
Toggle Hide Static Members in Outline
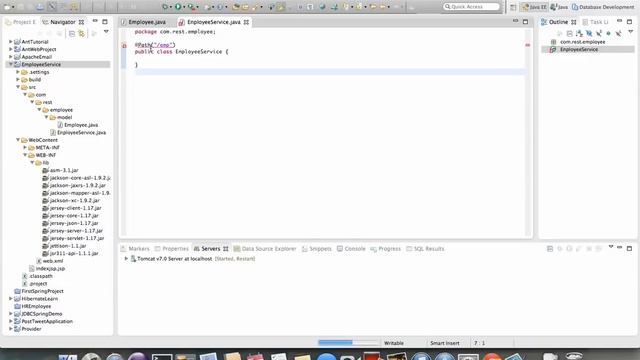[599, 33]
